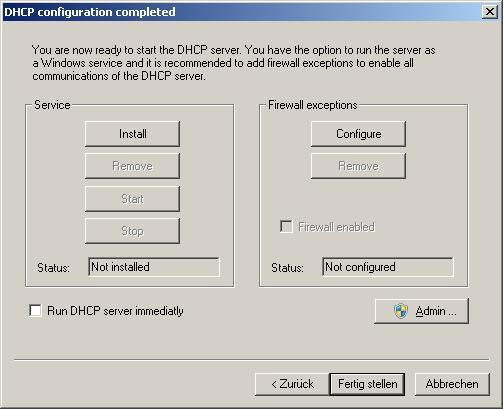Install the DHCP Windows service
This screenshot has width=503, height=409.
click(132, 134)
